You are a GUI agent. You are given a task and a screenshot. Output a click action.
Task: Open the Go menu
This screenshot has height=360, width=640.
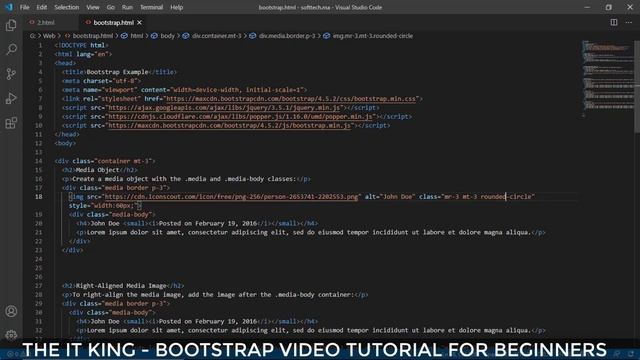111,7
